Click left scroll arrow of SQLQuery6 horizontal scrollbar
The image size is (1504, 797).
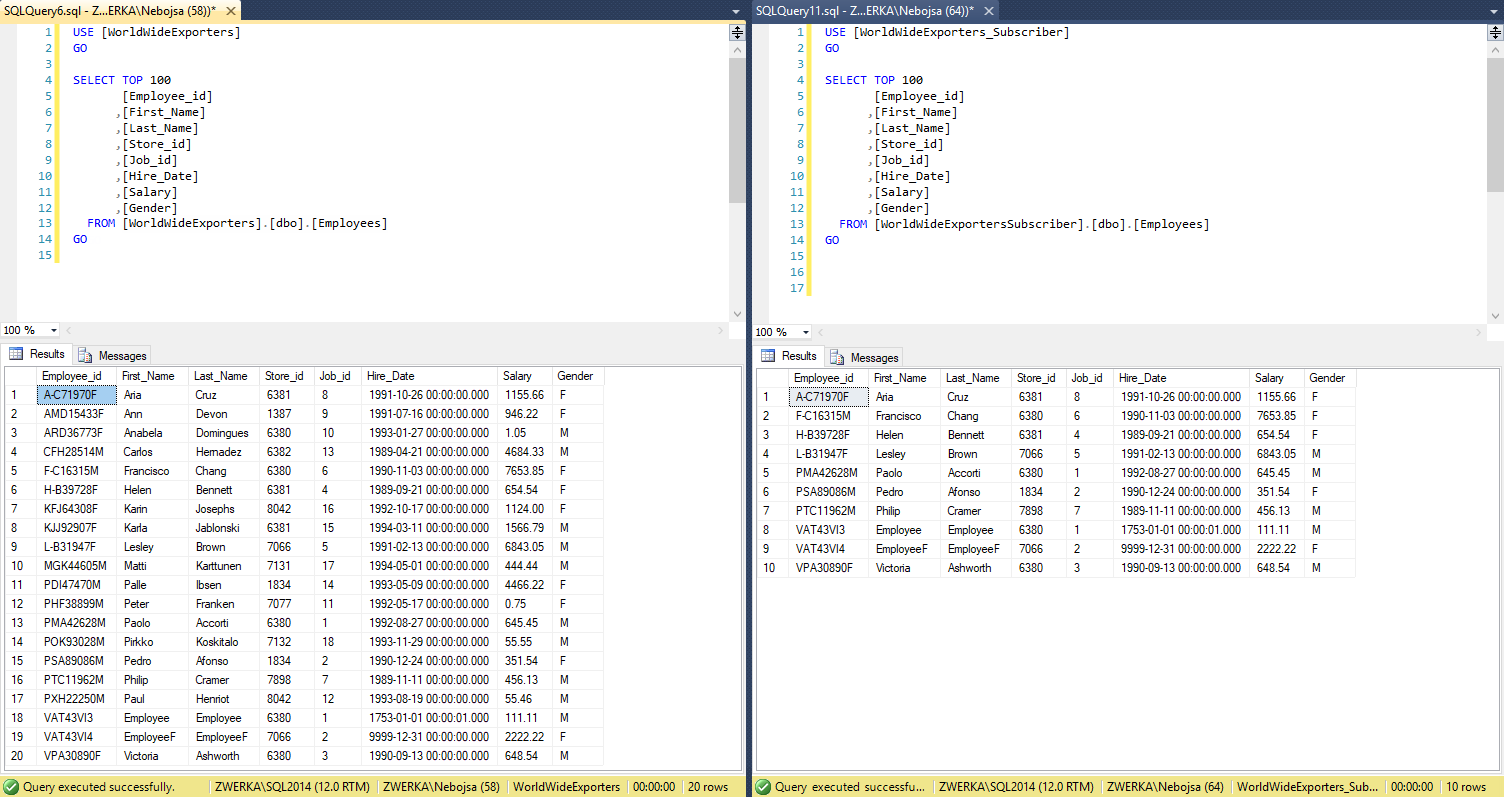[x=69, y=330]
